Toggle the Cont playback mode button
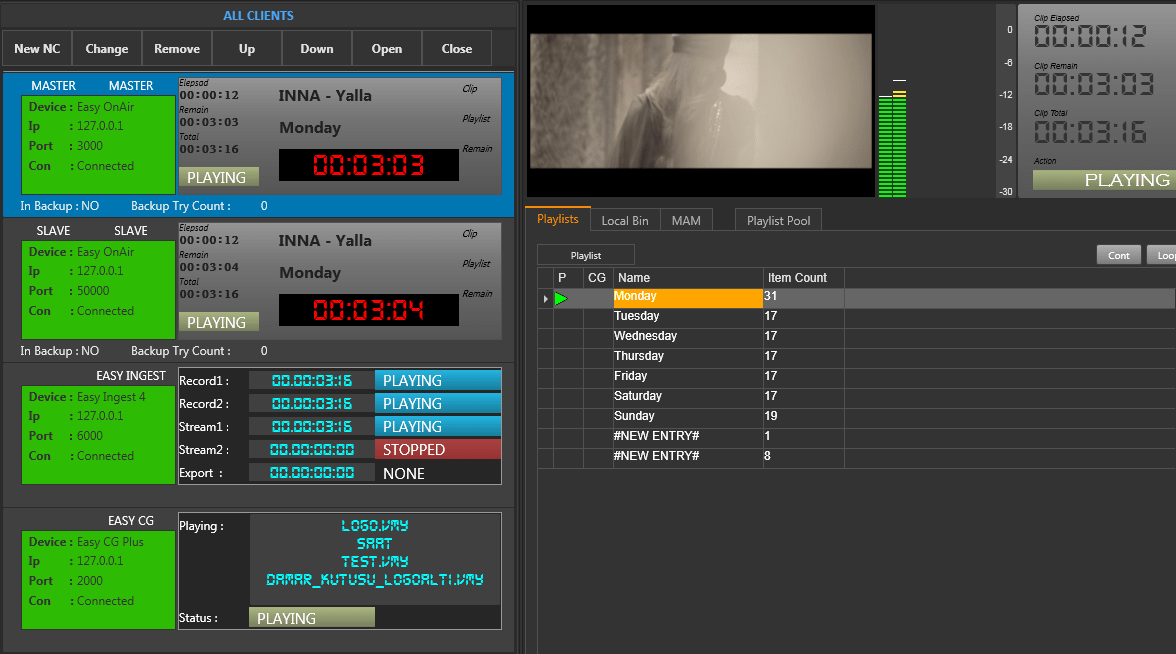This screenshot has width=1176, height=654. pyautogui.click(x=1119, y=255)
